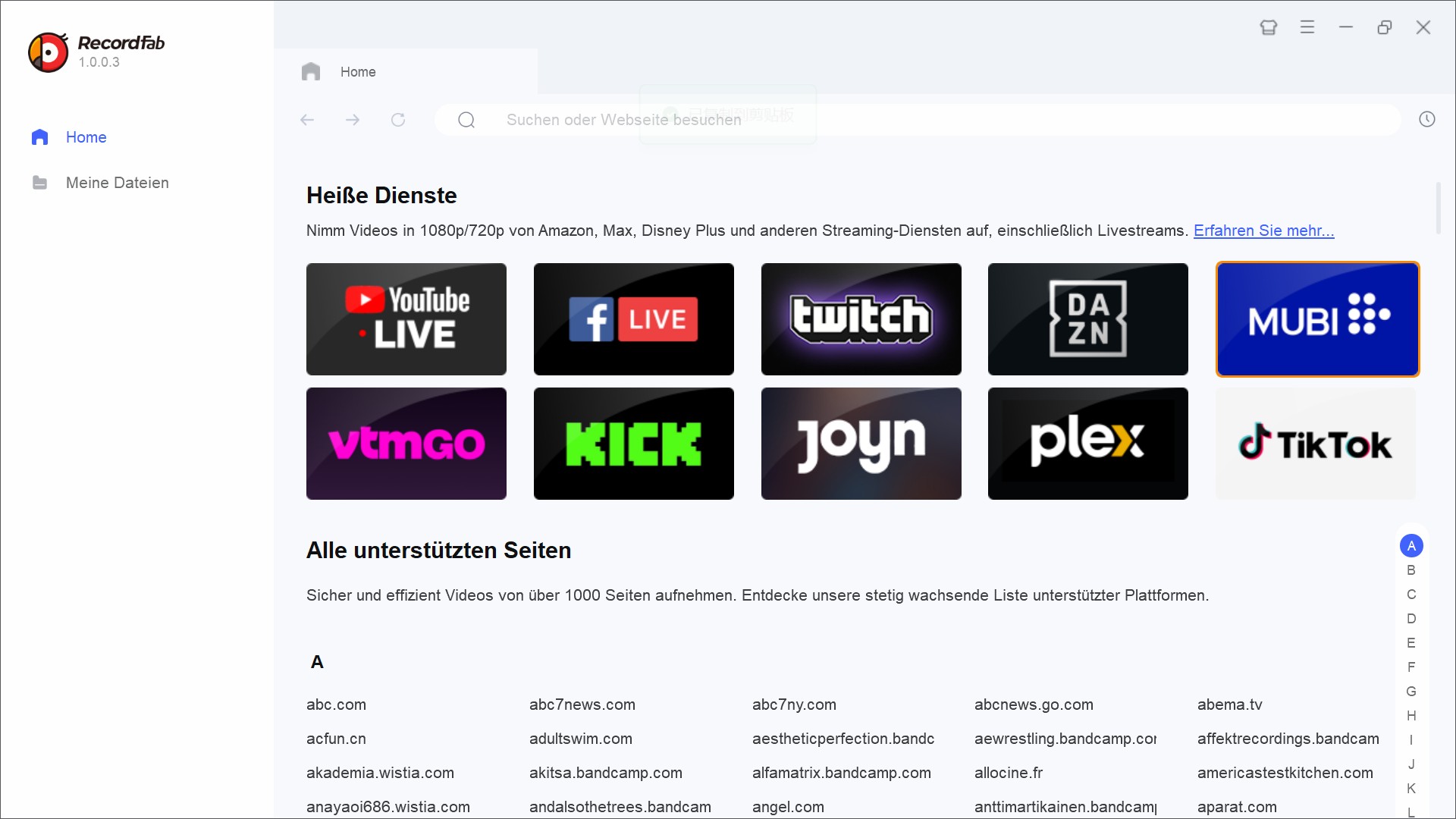
Task: Open adultswim.com site link
Action: tap(581, 739)
